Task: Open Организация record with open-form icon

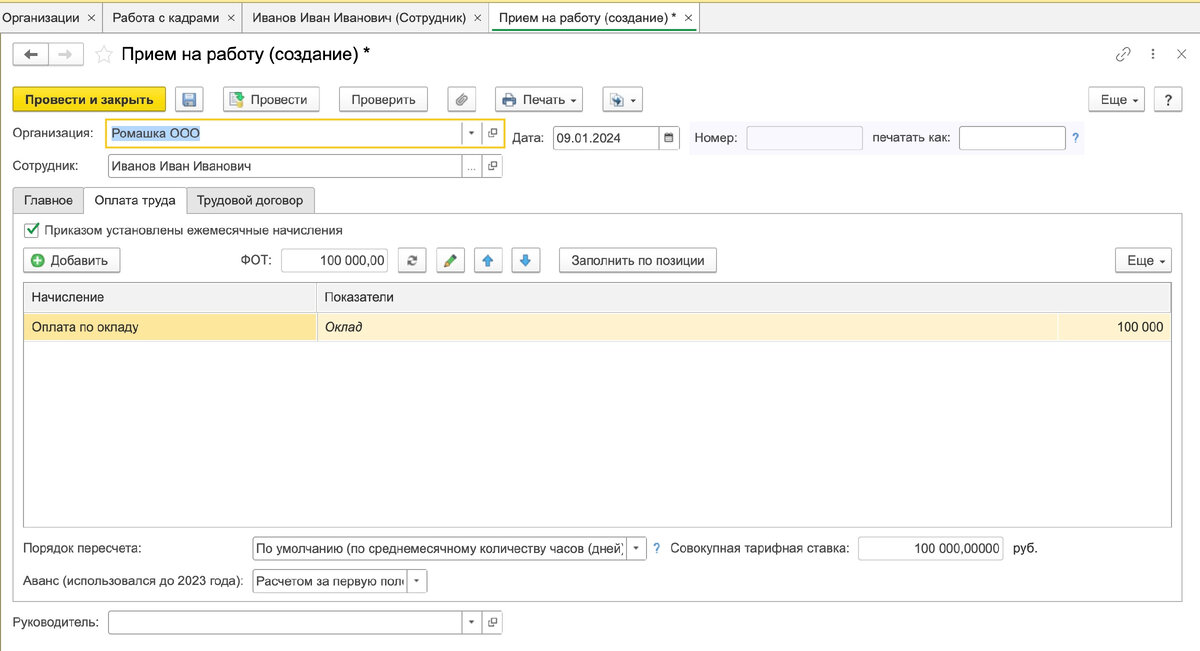Action: 493,134
